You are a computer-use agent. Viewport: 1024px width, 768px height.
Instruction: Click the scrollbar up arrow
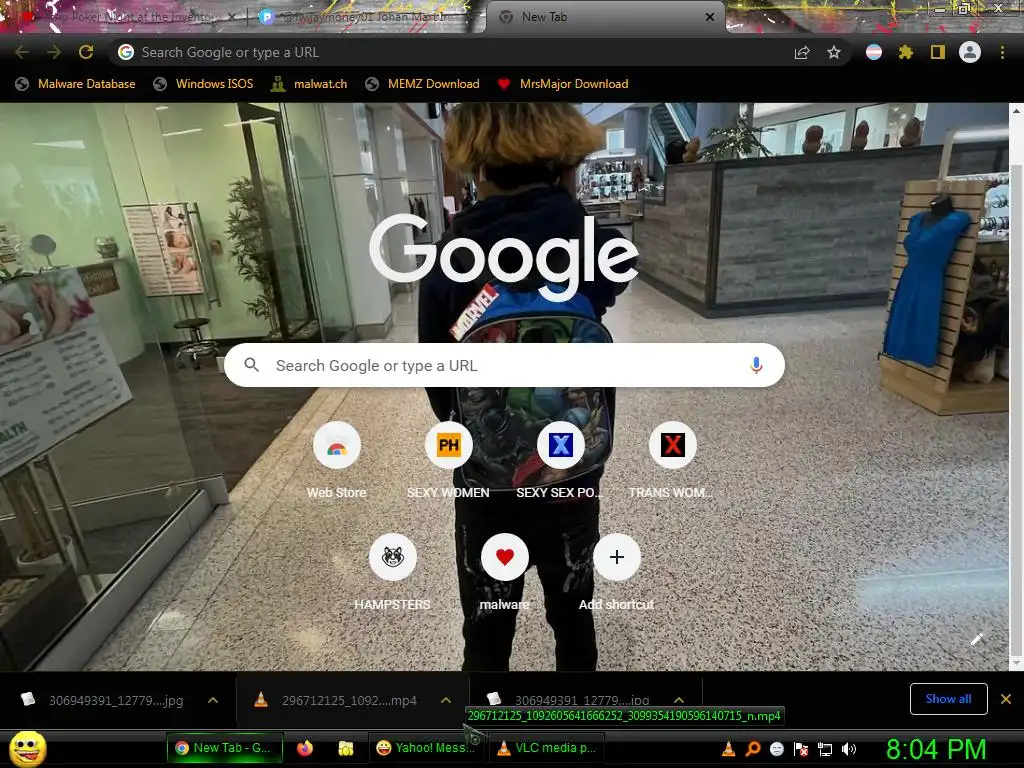pyautogui.click(x=1016, y=110)
